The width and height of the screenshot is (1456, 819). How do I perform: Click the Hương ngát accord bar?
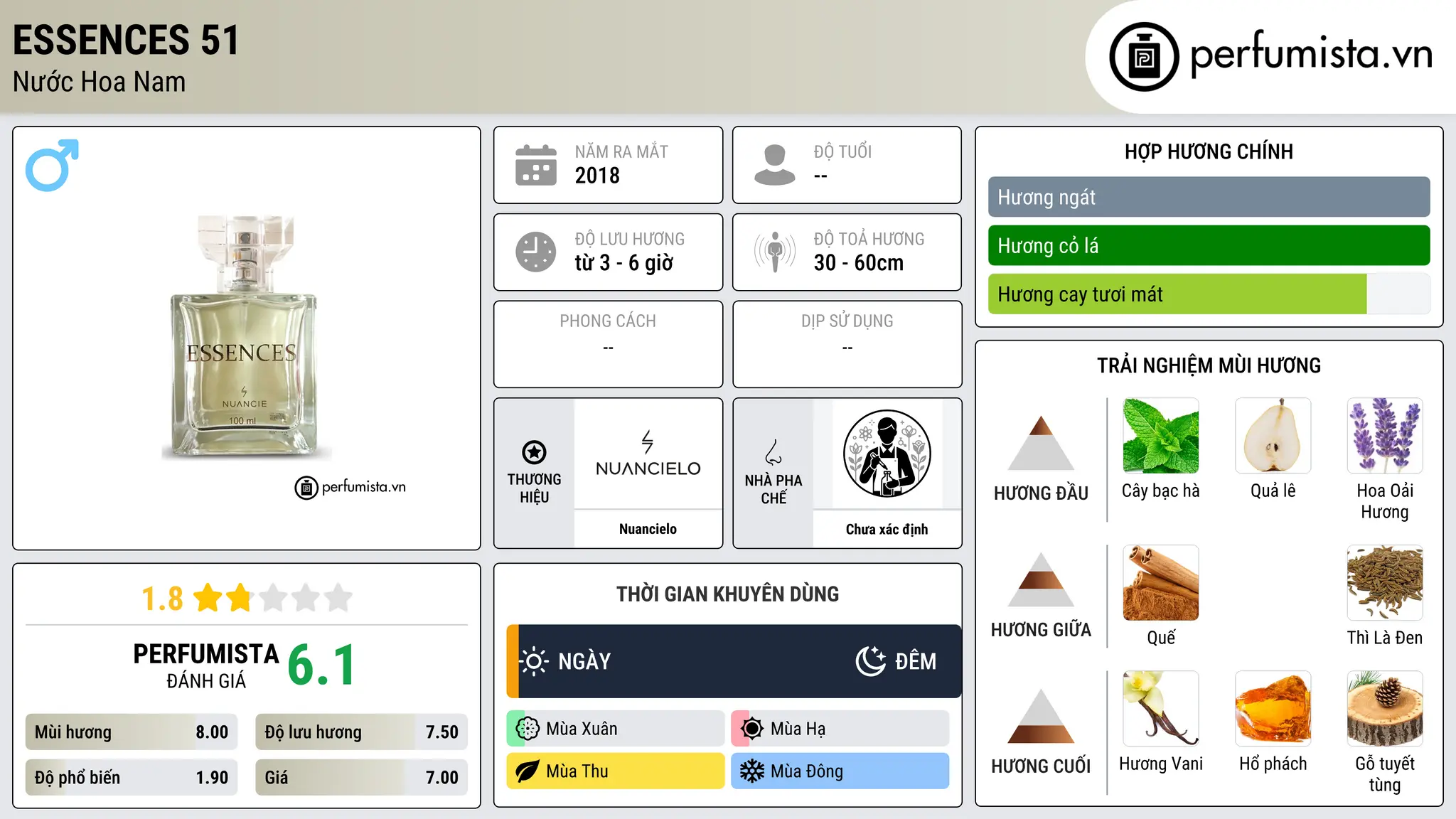click(x=1209, y=197)
